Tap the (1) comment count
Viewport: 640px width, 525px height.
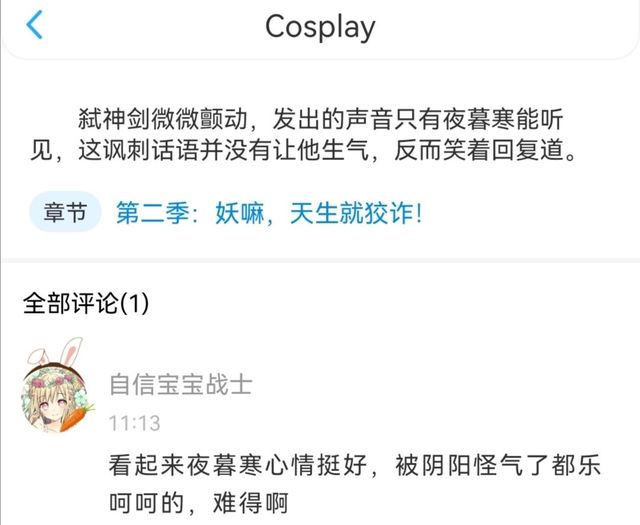pos(135,303)
